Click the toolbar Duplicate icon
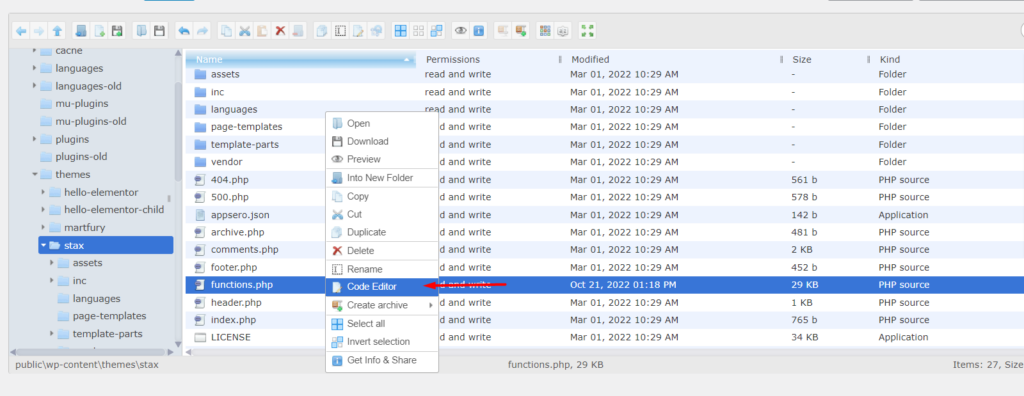This screenshot has height=396, width=1024. point(321,30)
